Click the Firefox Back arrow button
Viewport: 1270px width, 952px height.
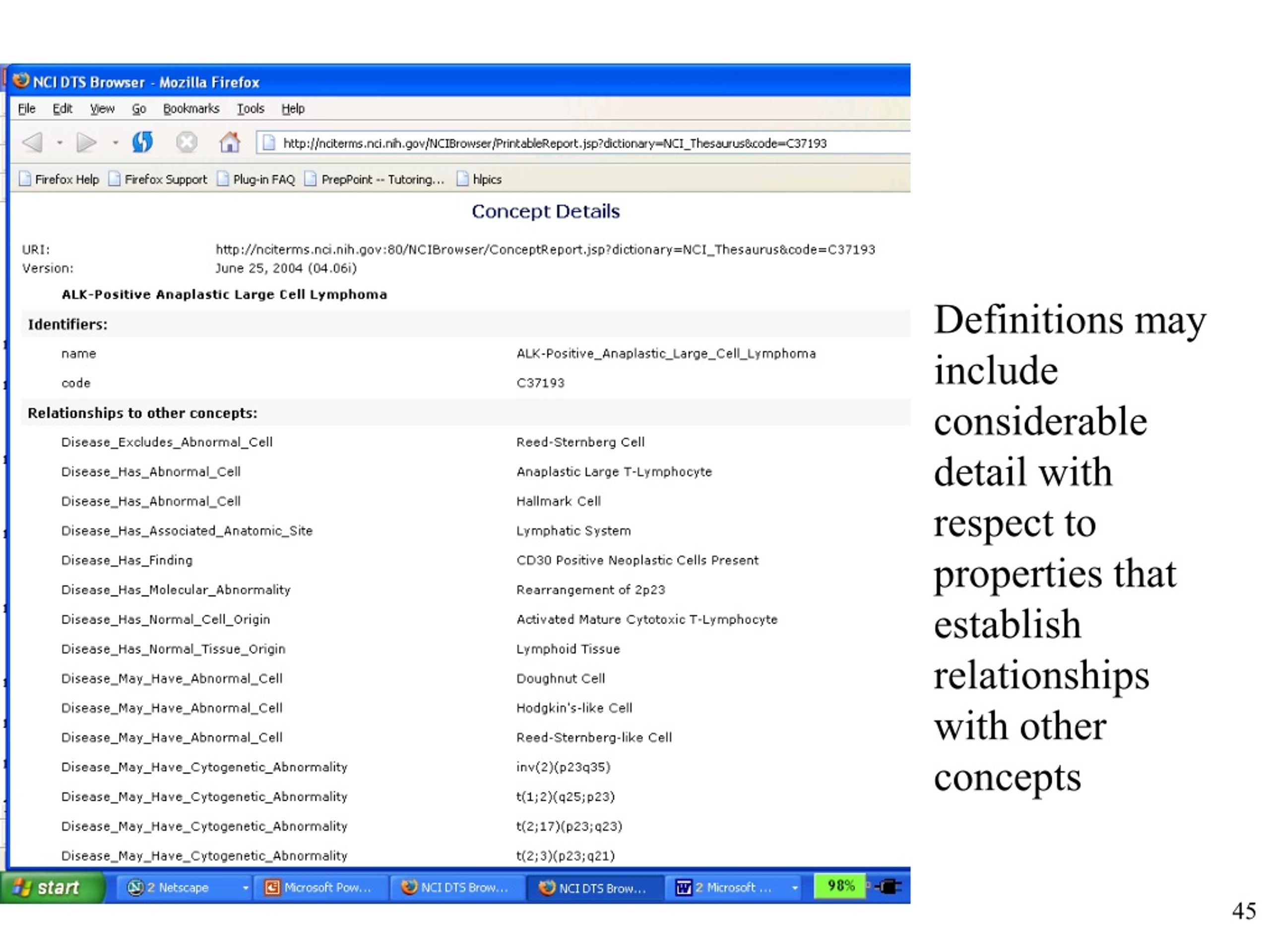[x=33, y=142]
